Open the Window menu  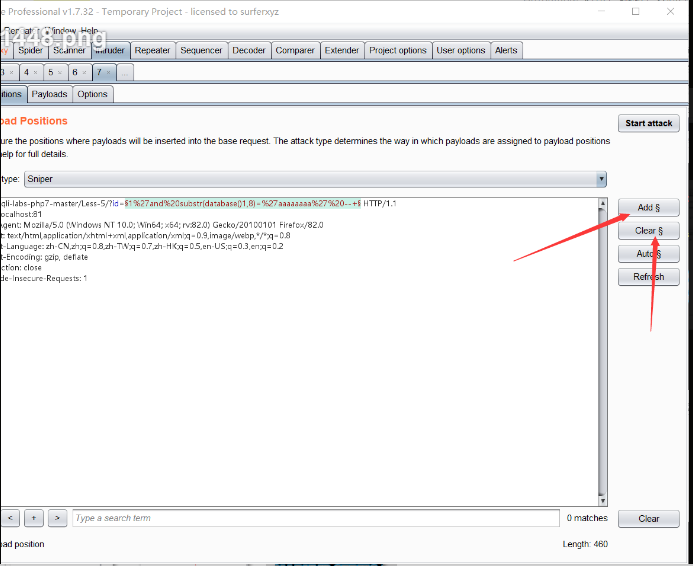(62, 30)
